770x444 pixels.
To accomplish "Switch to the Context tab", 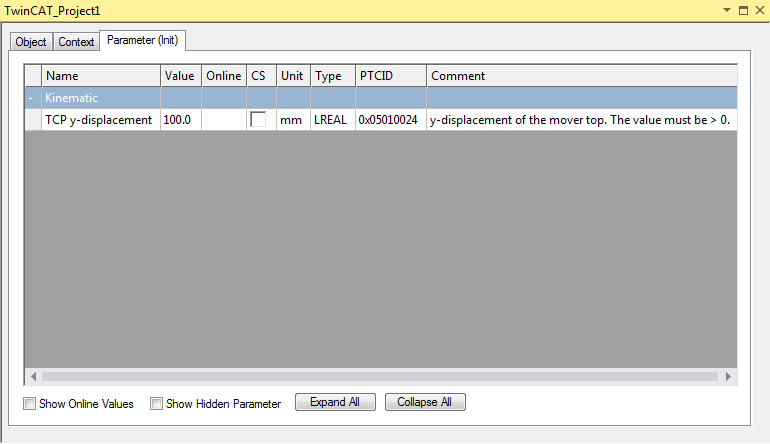I will (x=76, y=42).
